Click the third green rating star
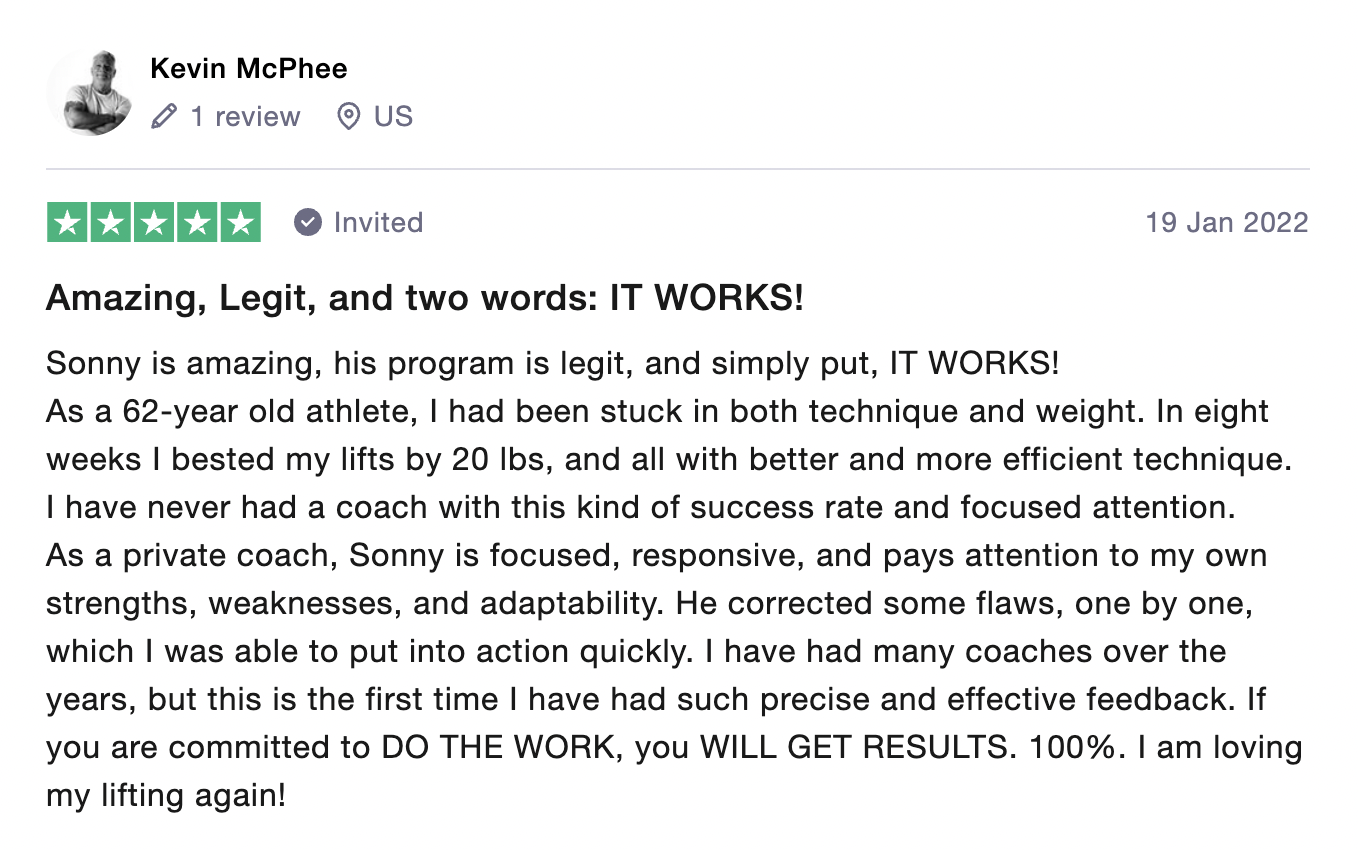The width and height of the screenshot is (1358, 850). [x=154, y=222]
